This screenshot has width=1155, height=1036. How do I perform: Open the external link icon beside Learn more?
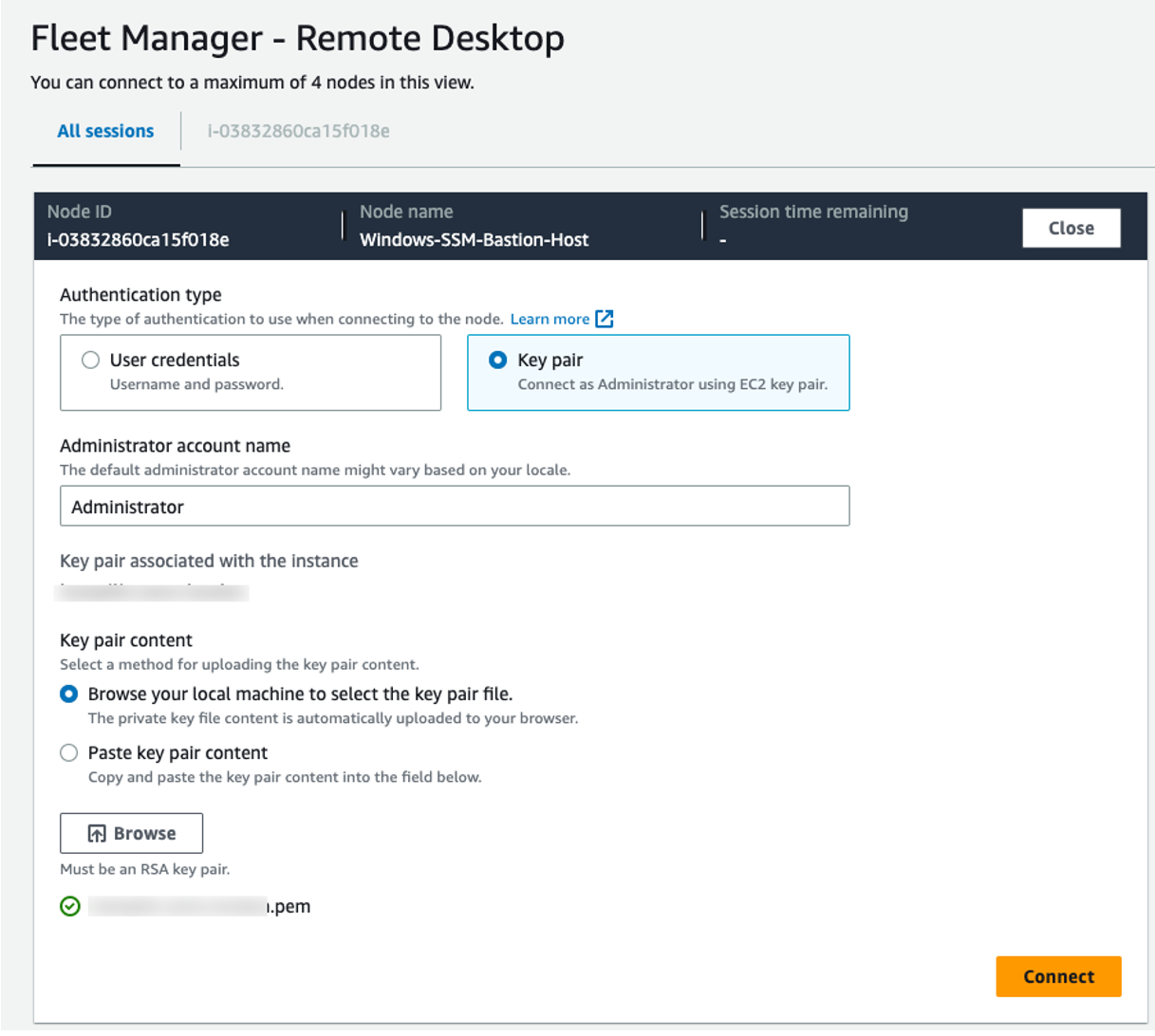[605, 319]
